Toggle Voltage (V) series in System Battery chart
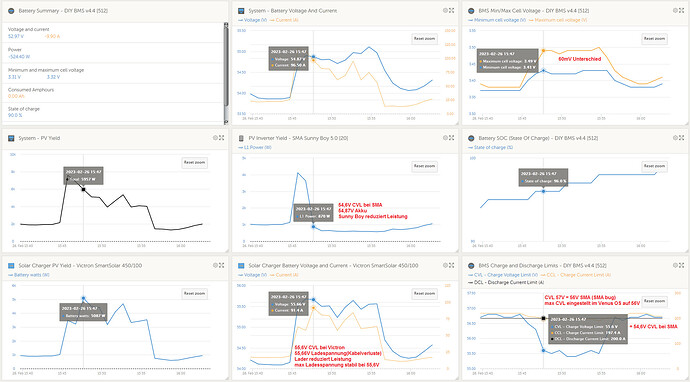The width and height of the screenshot is (690, 382). pyautogui.click(x=253, y=20)
